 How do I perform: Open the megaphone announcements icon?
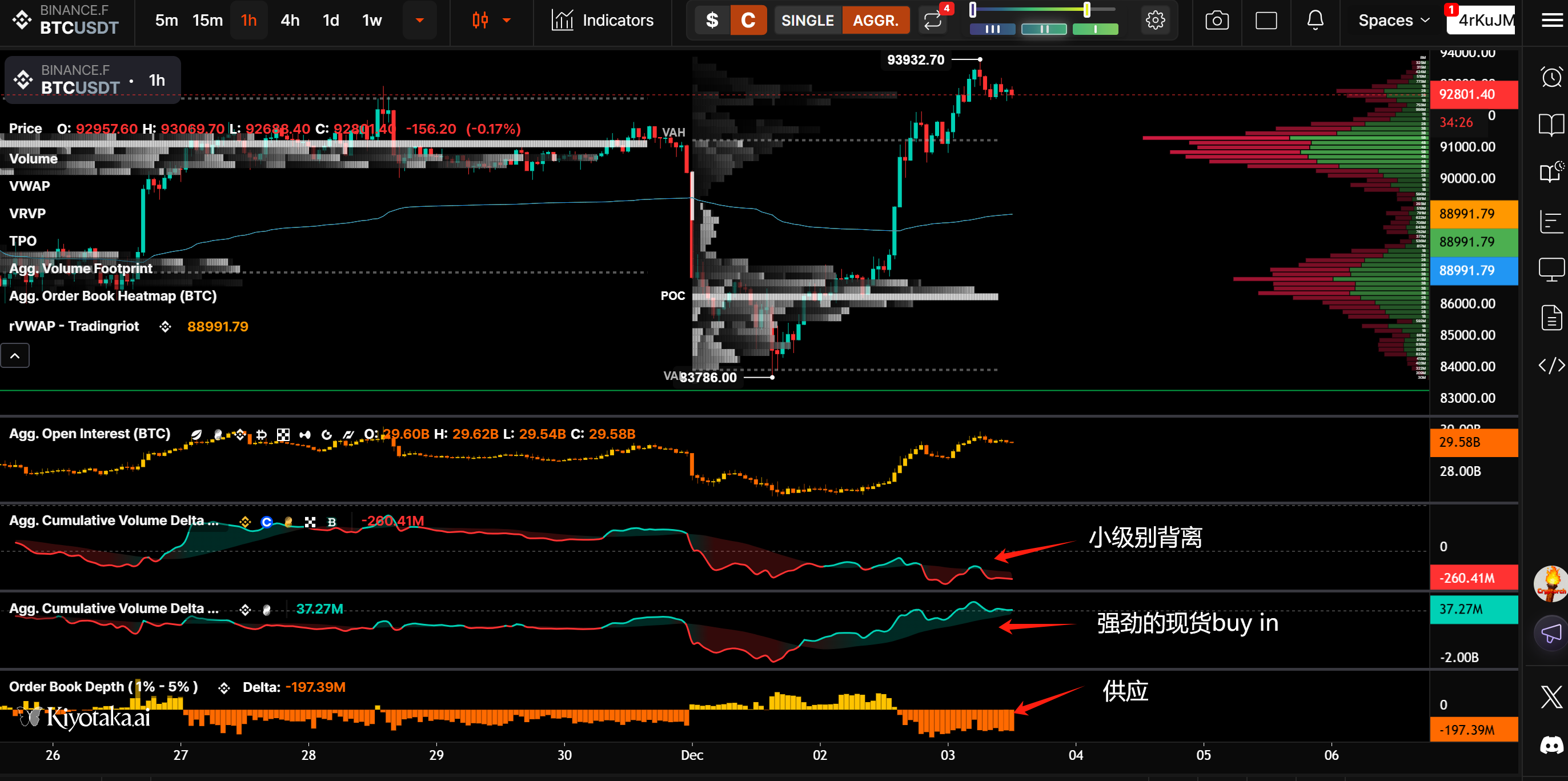tap(1551, 633)
